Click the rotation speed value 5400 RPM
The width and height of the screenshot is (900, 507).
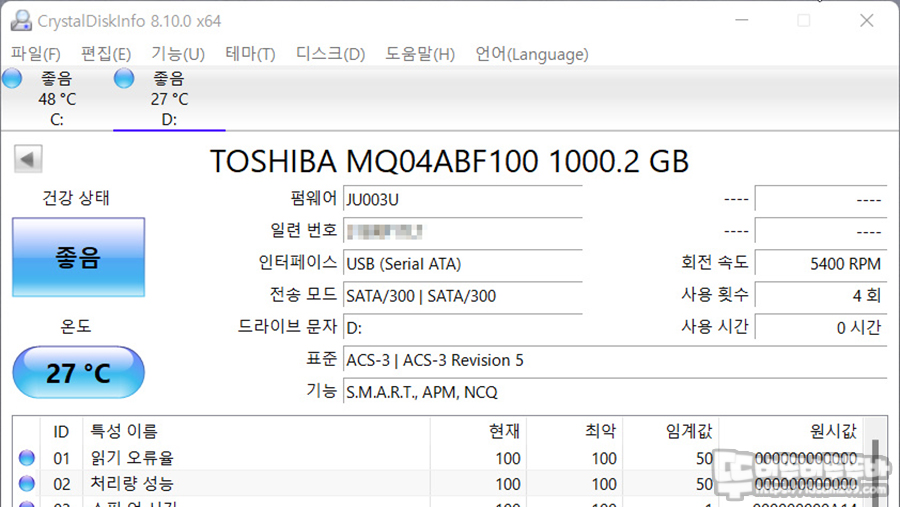click(821, 264)
